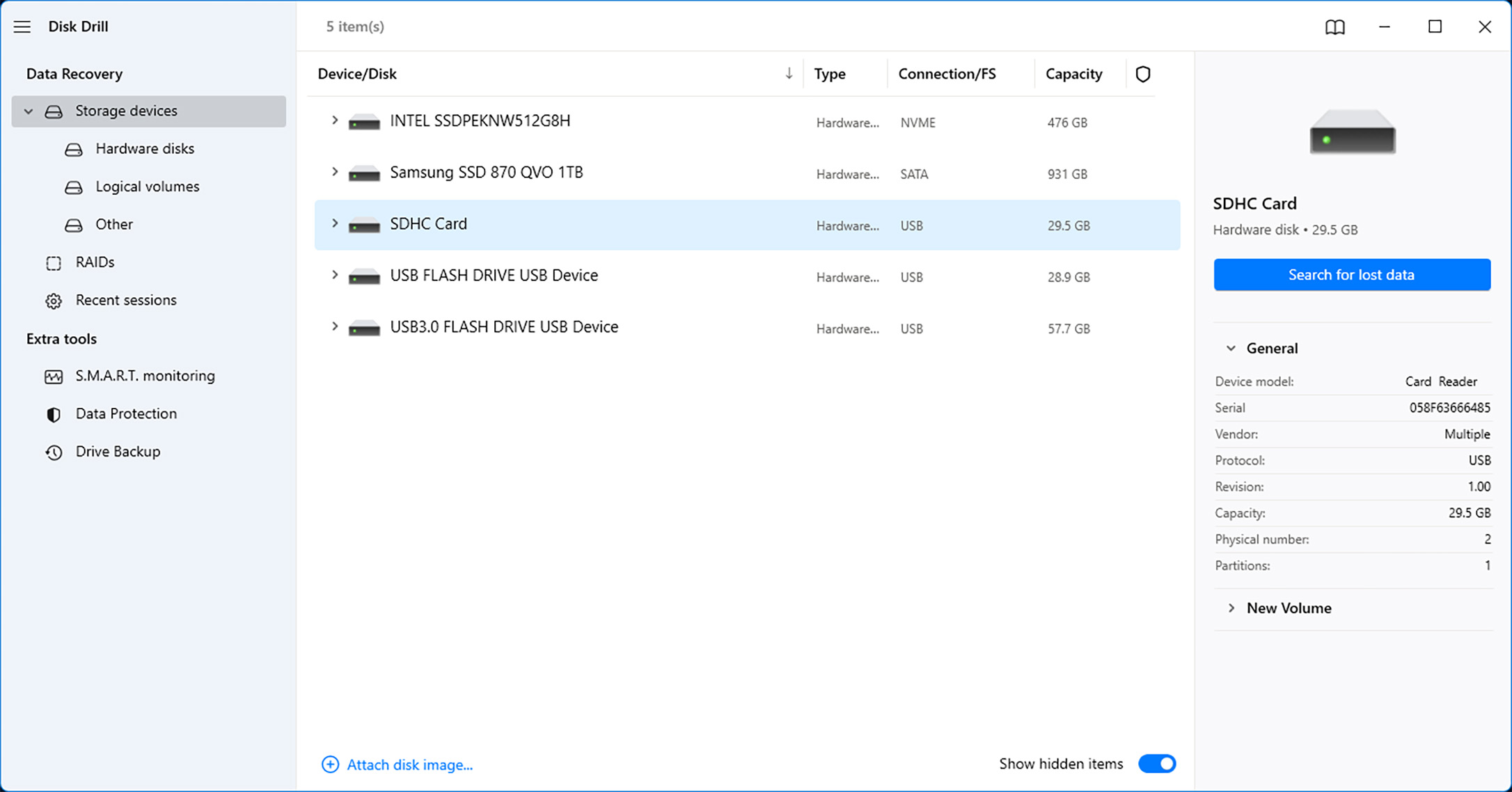1512x792 pixels.
Task: Open the Data Protection tool
Action: (x=126, y=413)
